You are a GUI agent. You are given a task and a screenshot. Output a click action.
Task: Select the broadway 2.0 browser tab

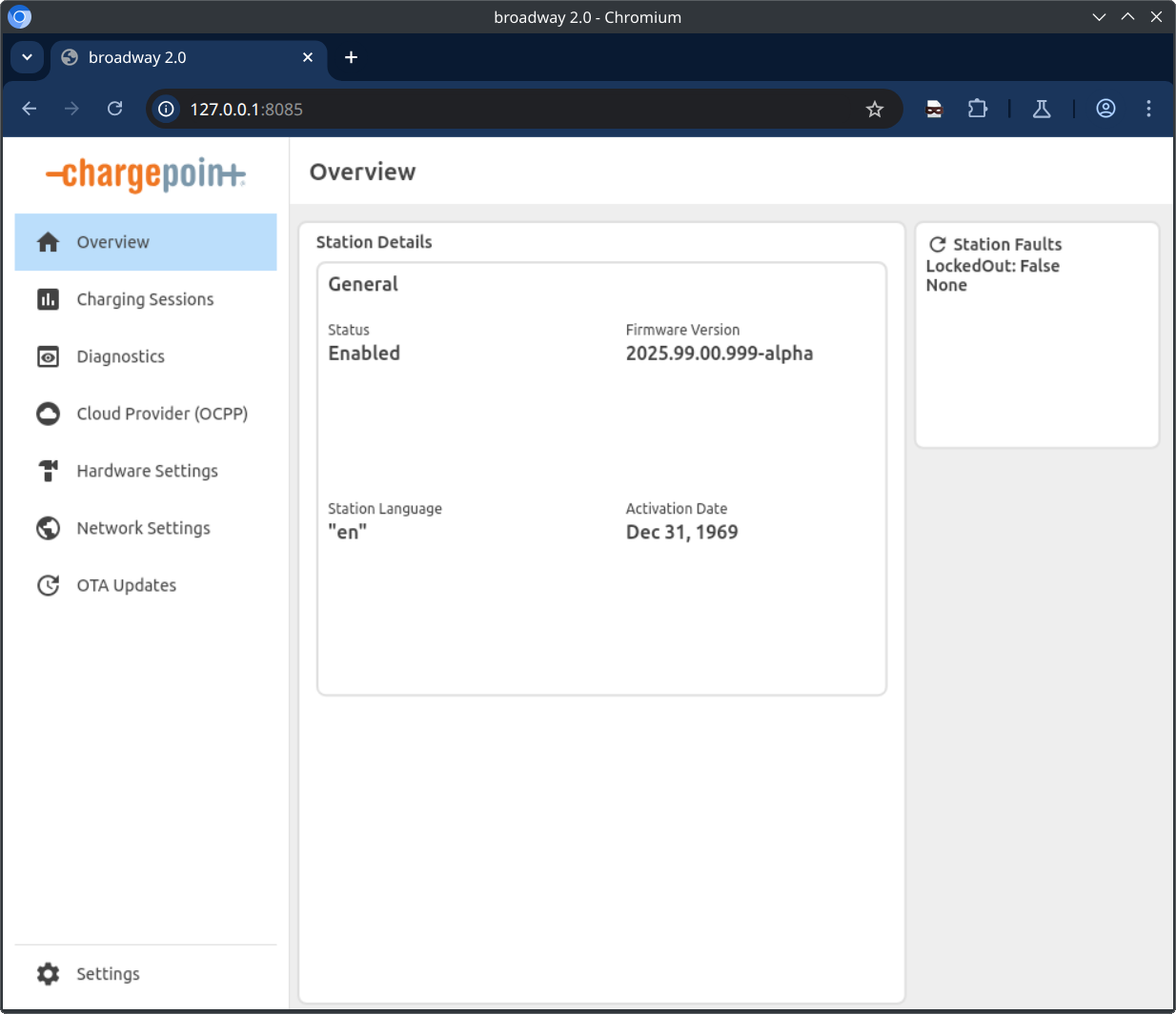coord(188,57)
